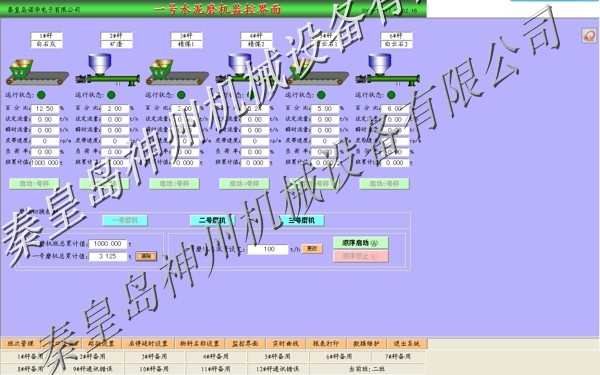Click the 当前班: 二班 status cell
The height and width of the screenshot is (375, 600).
[367, 369]
